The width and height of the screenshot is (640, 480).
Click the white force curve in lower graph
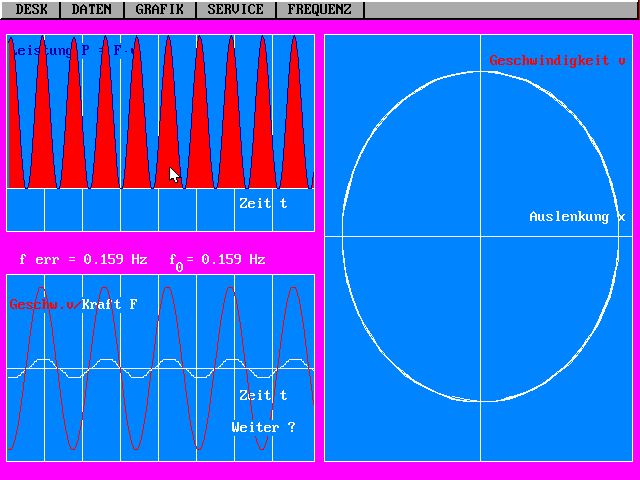click(168, 359)
